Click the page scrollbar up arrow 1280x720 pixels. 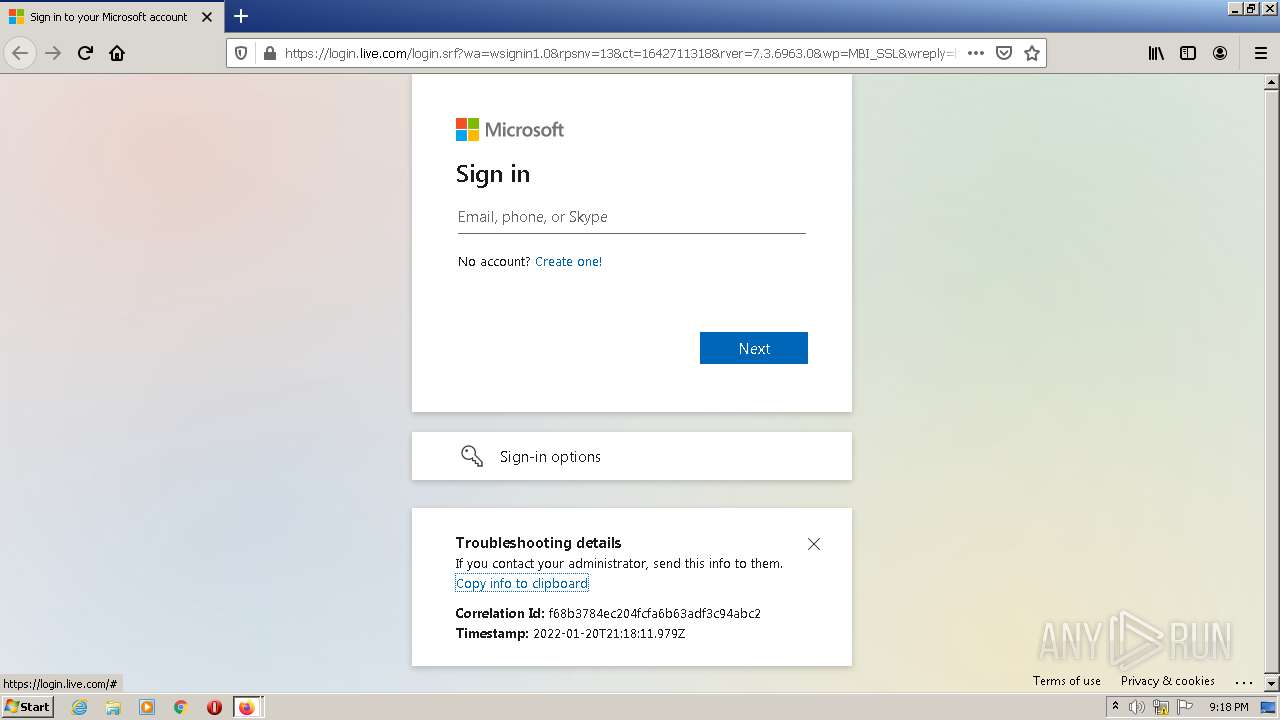point(1272,82)
